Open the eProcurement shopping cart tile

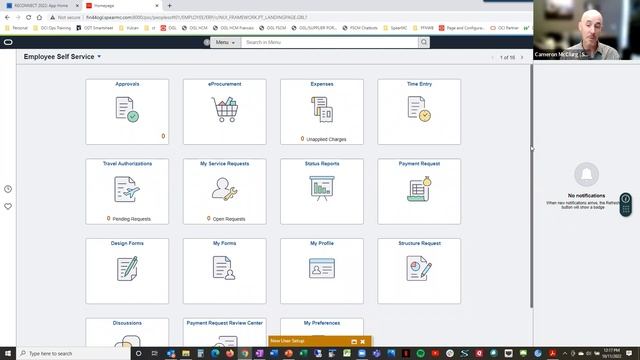(224, 111)
